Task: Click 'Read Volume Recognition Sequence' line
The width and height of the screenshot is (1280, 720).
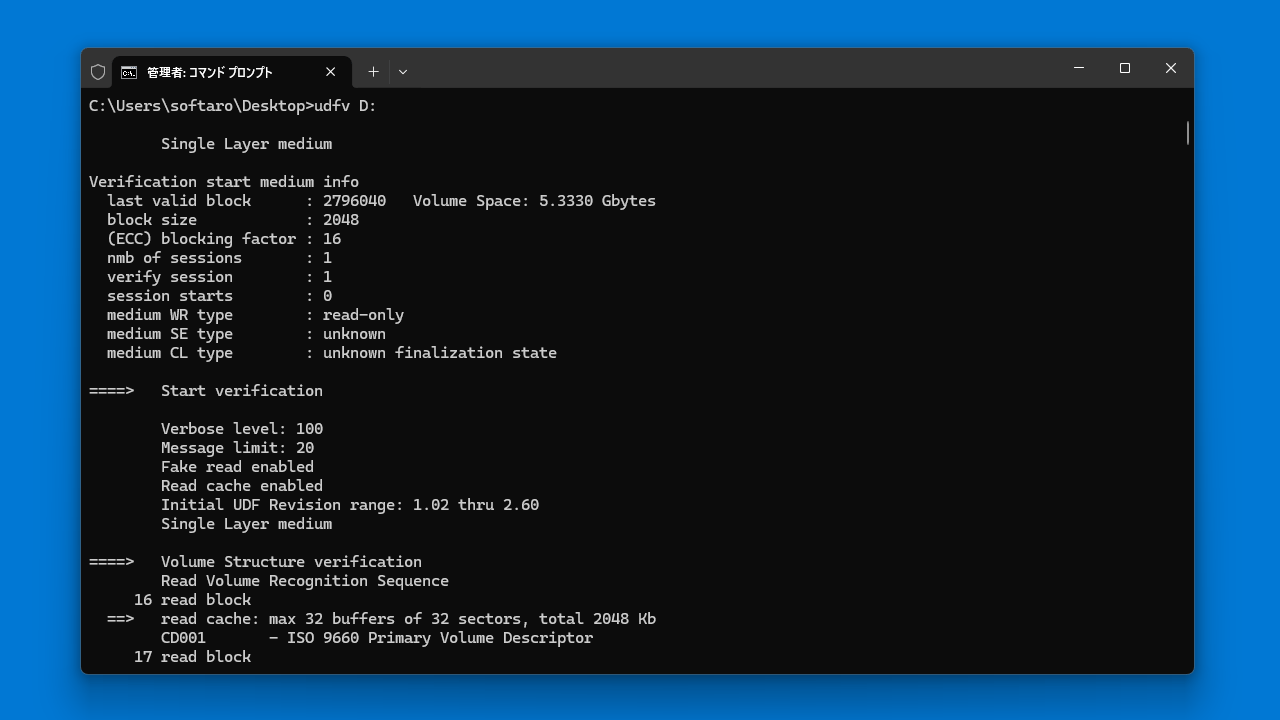Action: point(305,581)
